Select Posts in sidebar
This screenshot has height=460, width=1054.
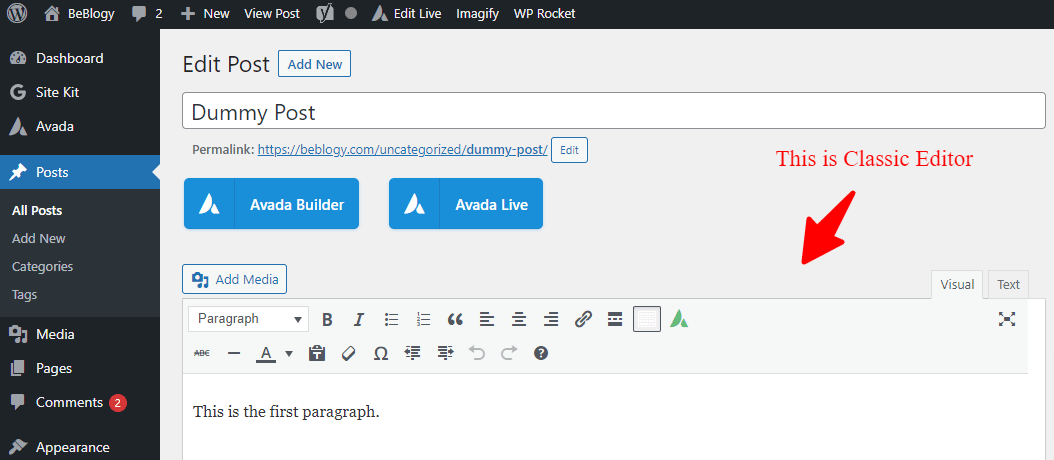79,173
